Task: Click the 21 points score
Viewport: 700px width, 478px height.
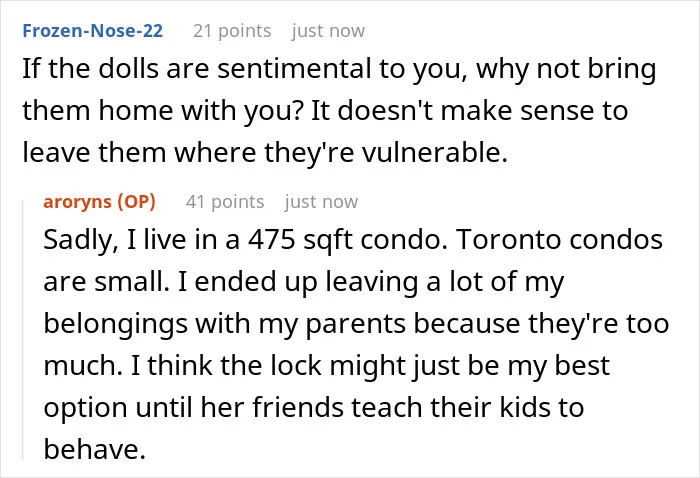Action: pyautogui.click(x=232, y=31)
